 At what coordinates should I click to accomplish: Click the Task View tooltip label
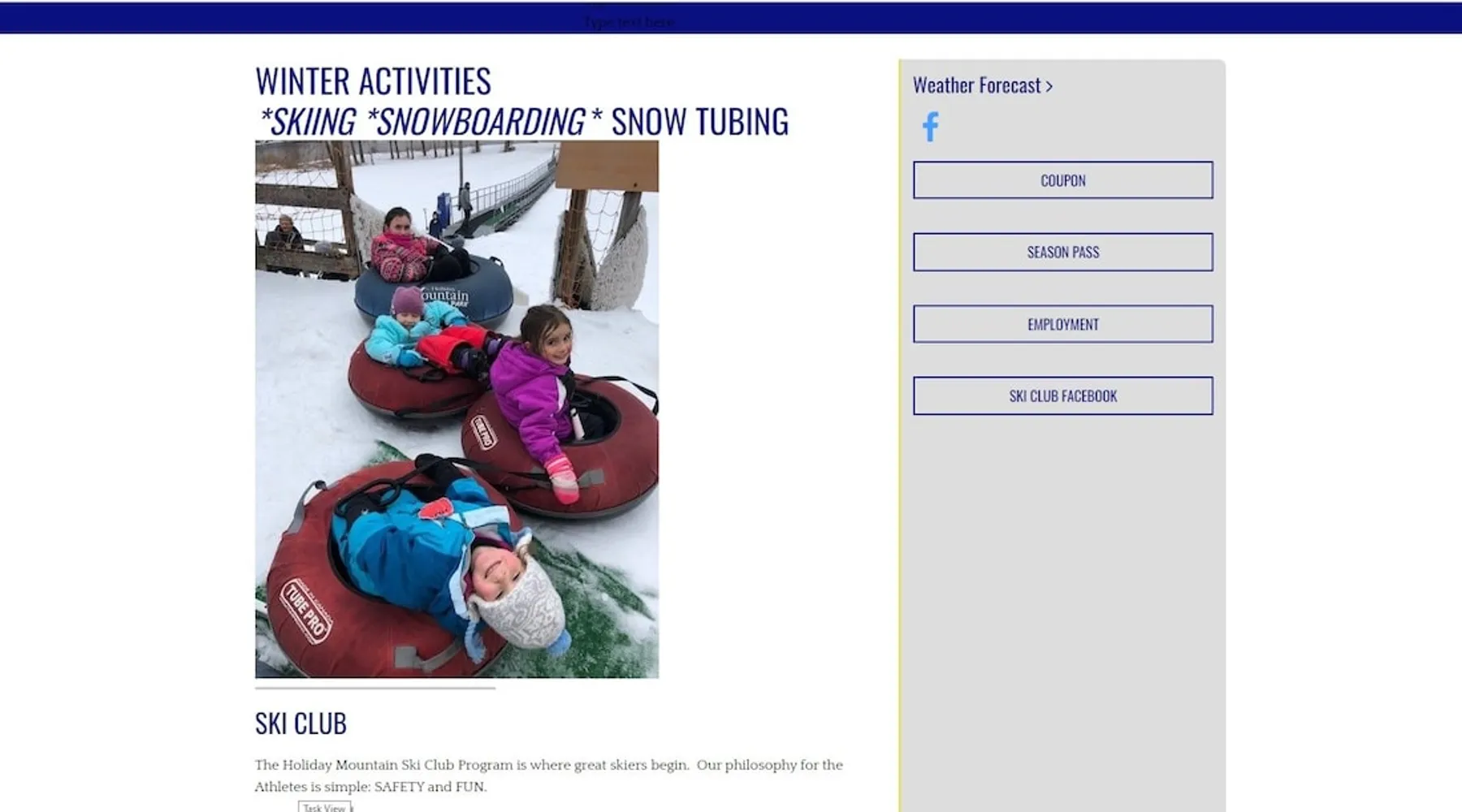click(324, 807)
